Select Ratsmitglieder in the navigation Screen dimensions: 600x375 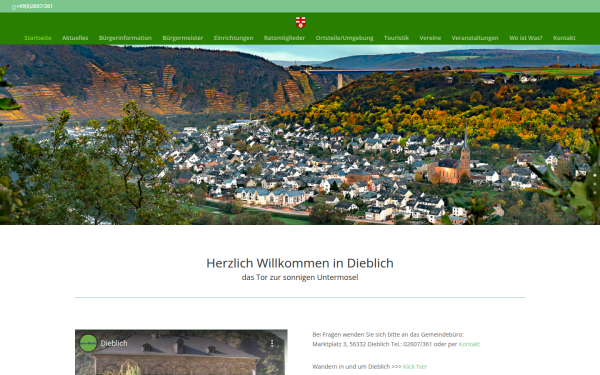tap(284, 38)
